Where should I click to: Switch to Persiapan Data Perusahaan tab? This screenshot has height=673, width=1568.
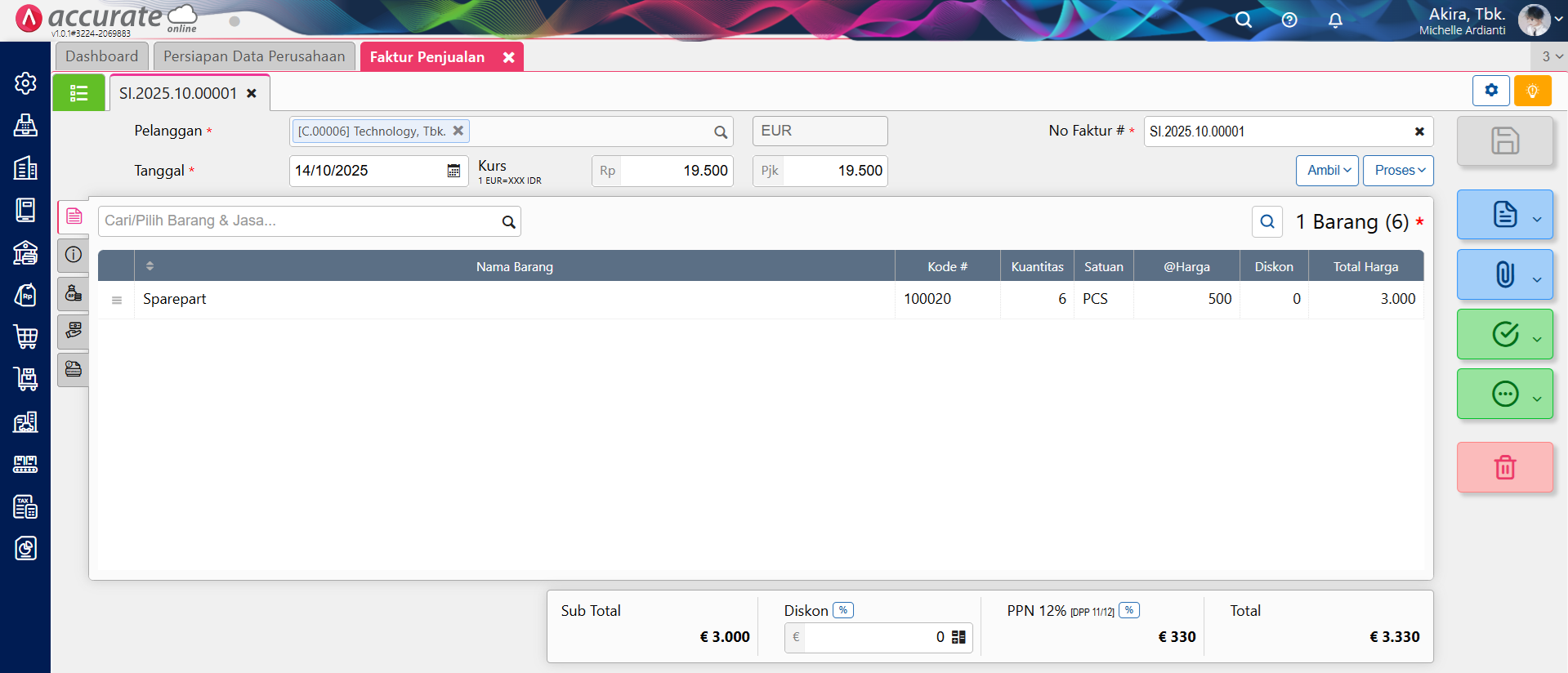[x=254, y=56]
